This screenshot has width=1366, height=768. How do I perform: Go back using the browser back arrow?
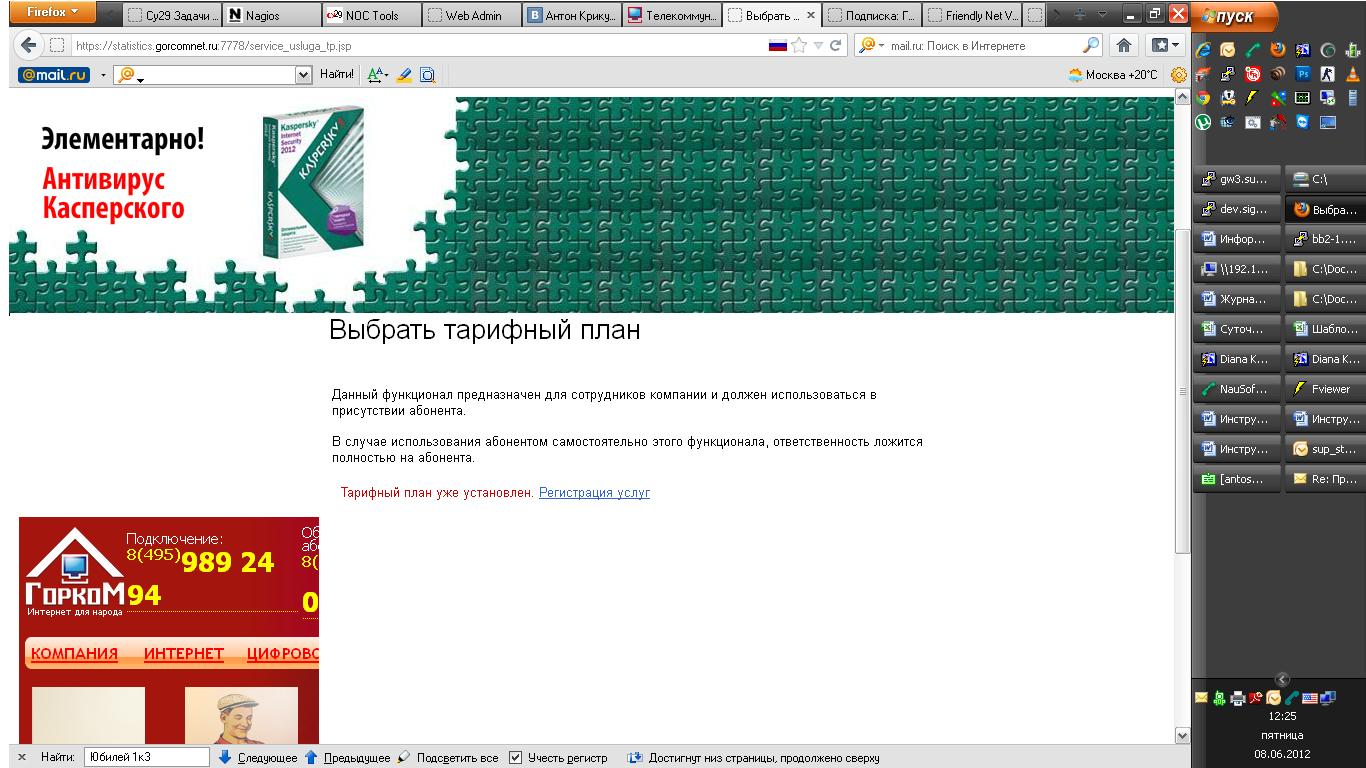tap(28, 45)
